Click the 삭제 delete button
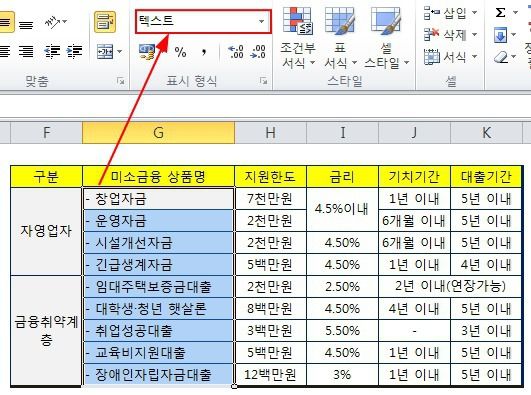 [x=445, y=35]
